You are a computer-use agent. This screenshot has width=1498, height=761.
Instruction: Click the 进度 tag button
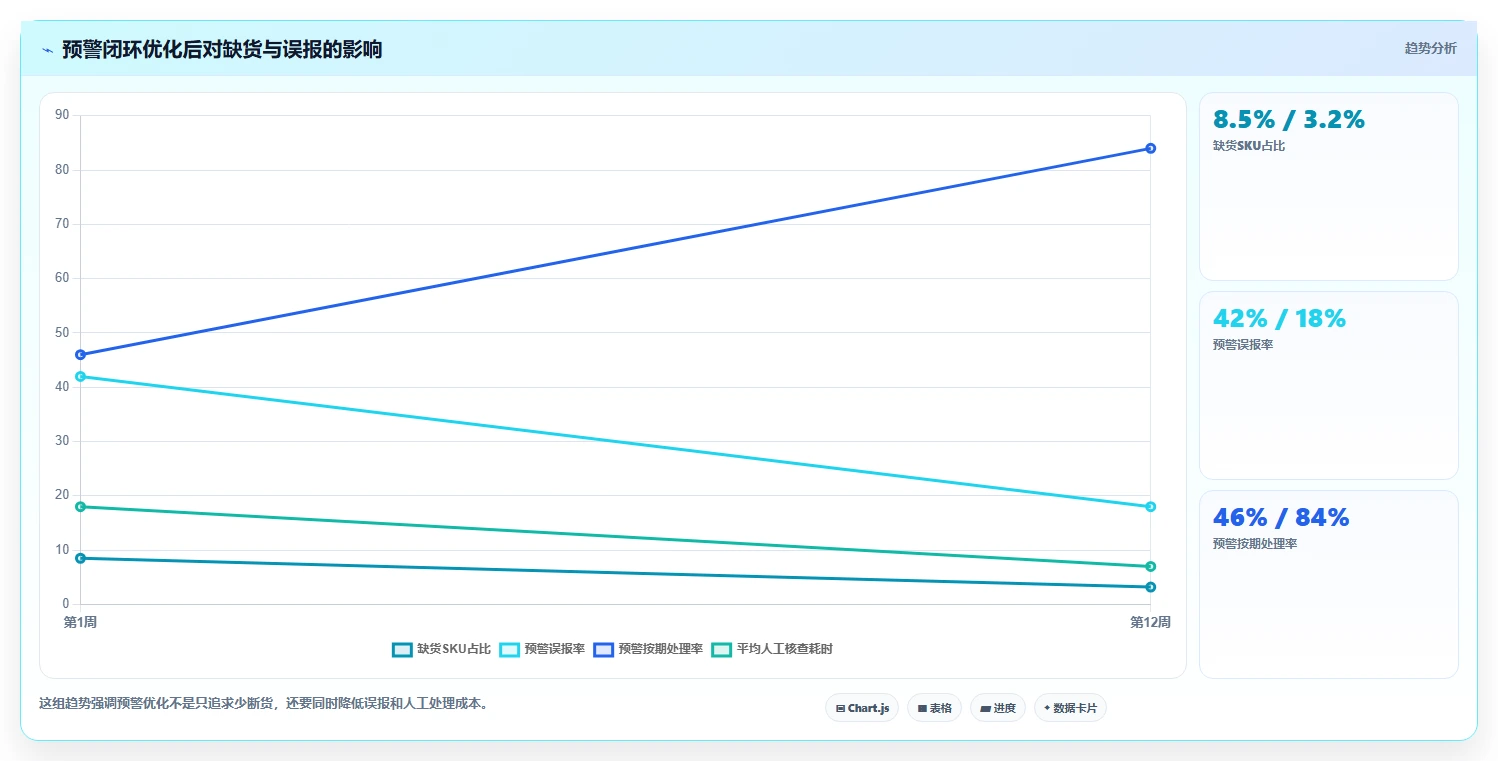[x=998, y=708]
